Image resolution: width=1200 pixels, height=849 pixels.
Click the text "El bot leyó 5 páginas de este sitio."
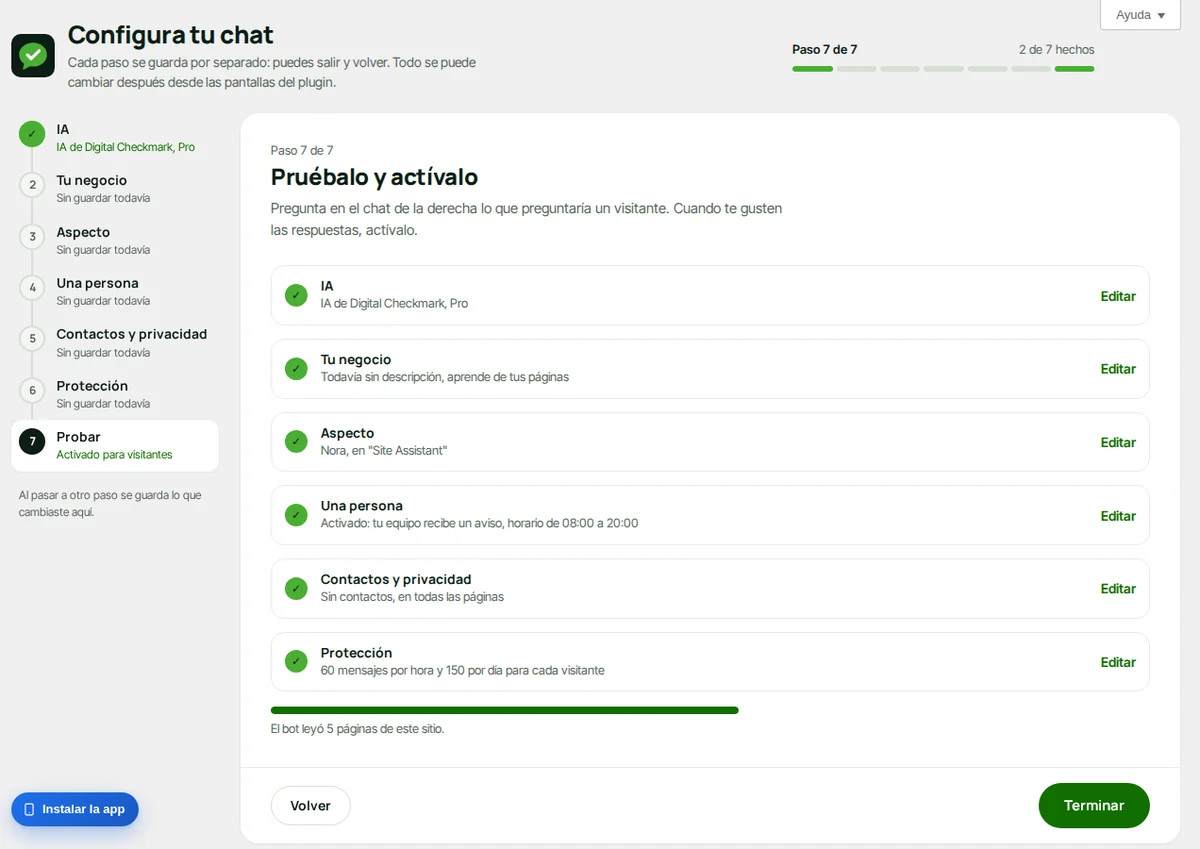357,729
